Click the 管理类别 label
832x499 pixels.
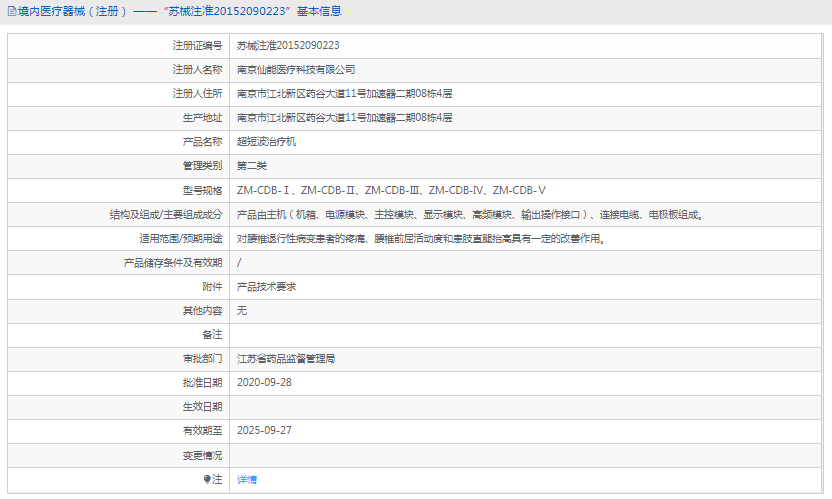pyautogui.click(x=202, y=166)
